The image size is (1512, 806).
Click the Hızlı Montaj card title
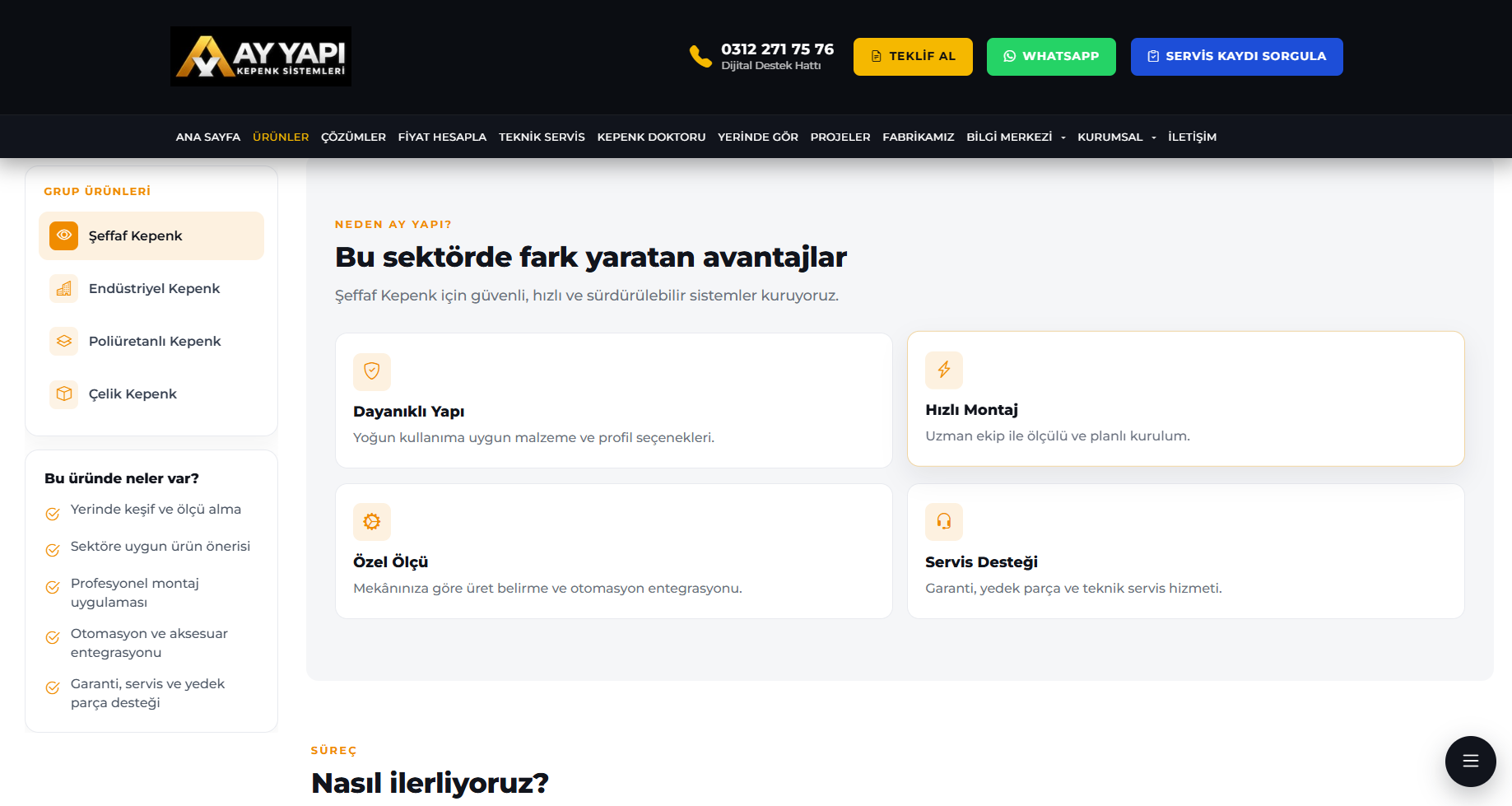pos(971,410)
